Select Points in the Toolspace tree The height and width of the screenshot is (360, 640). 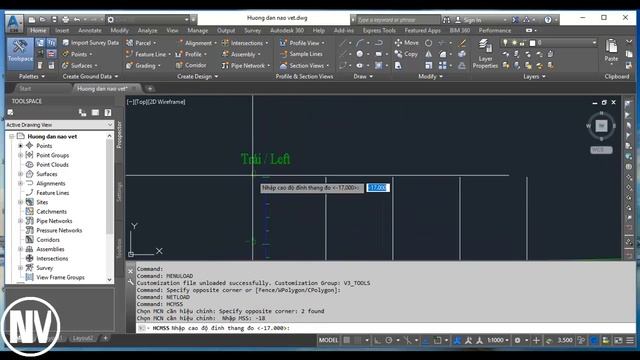(44, 146)
